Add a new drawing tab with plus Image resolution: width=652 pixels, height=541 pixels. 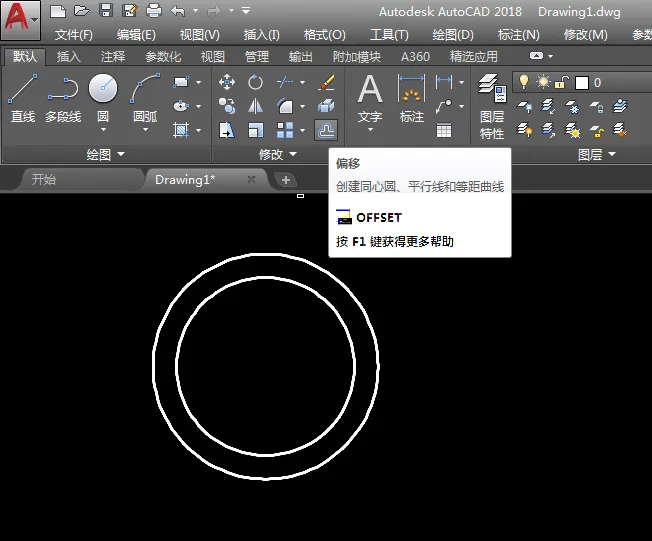286,180
